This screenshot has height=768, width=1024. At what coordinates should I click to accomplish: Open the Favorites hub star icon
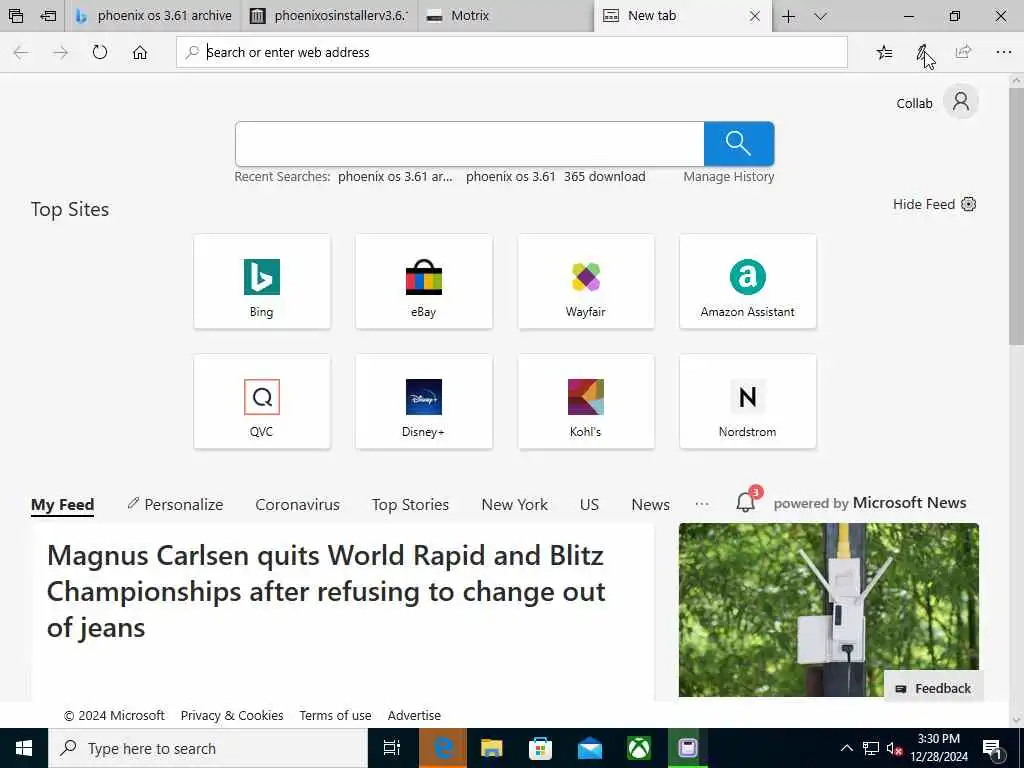coord(884,52)
